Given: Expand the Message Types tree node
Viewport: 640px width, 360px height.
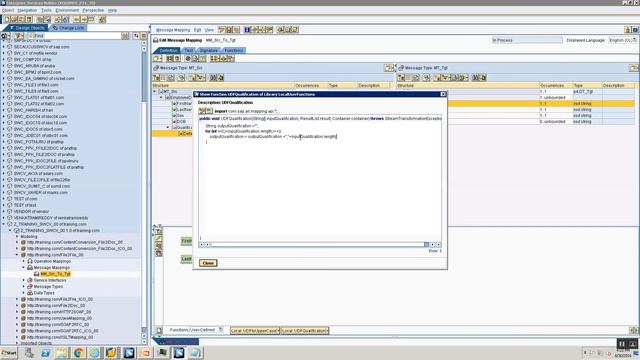Looking at the screenshot, I should pyautogui.click(x=24, y=287).
